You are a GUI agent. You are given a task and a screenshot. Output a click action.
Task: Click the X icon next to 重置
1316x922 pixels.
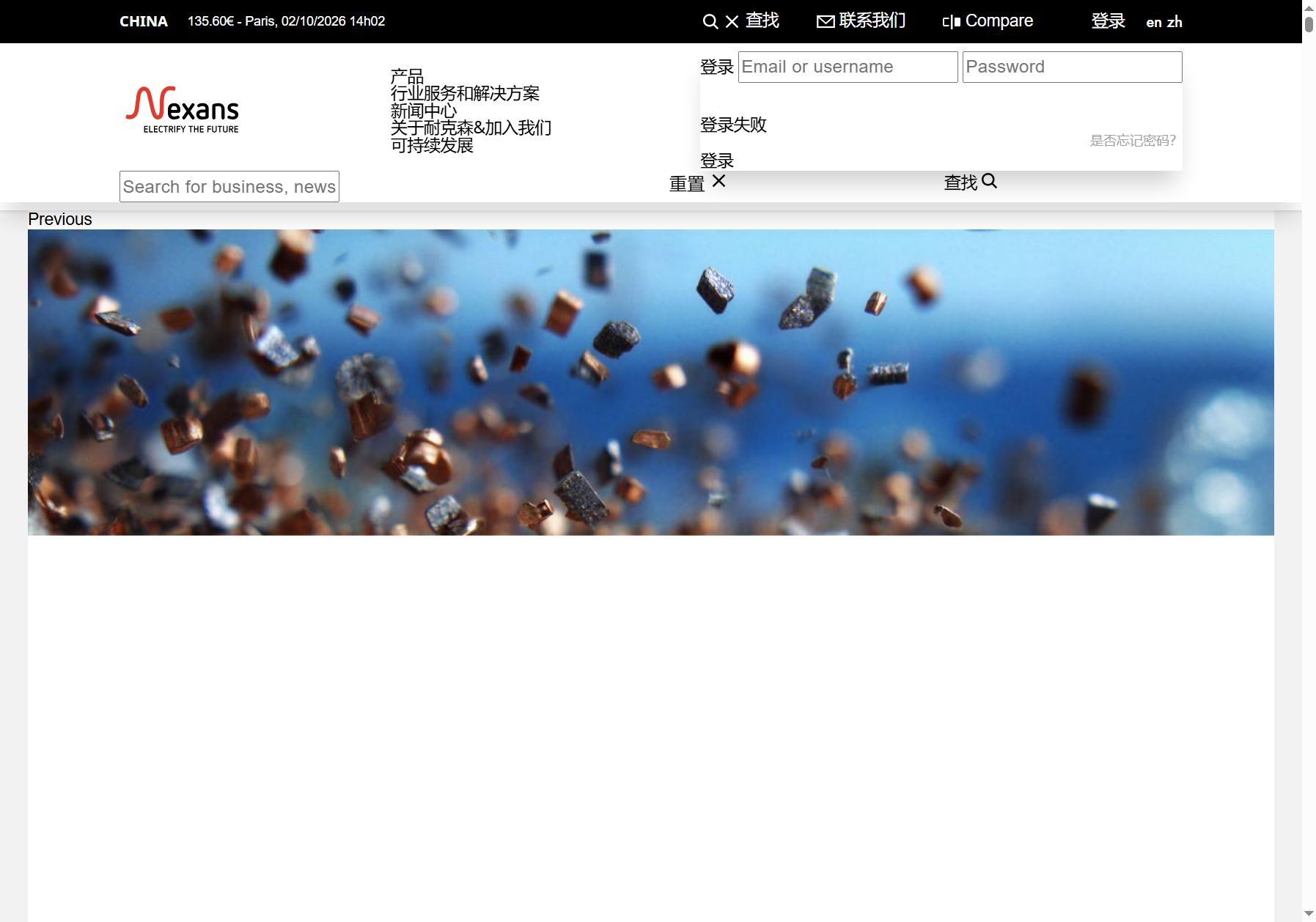tap(718, 181)
